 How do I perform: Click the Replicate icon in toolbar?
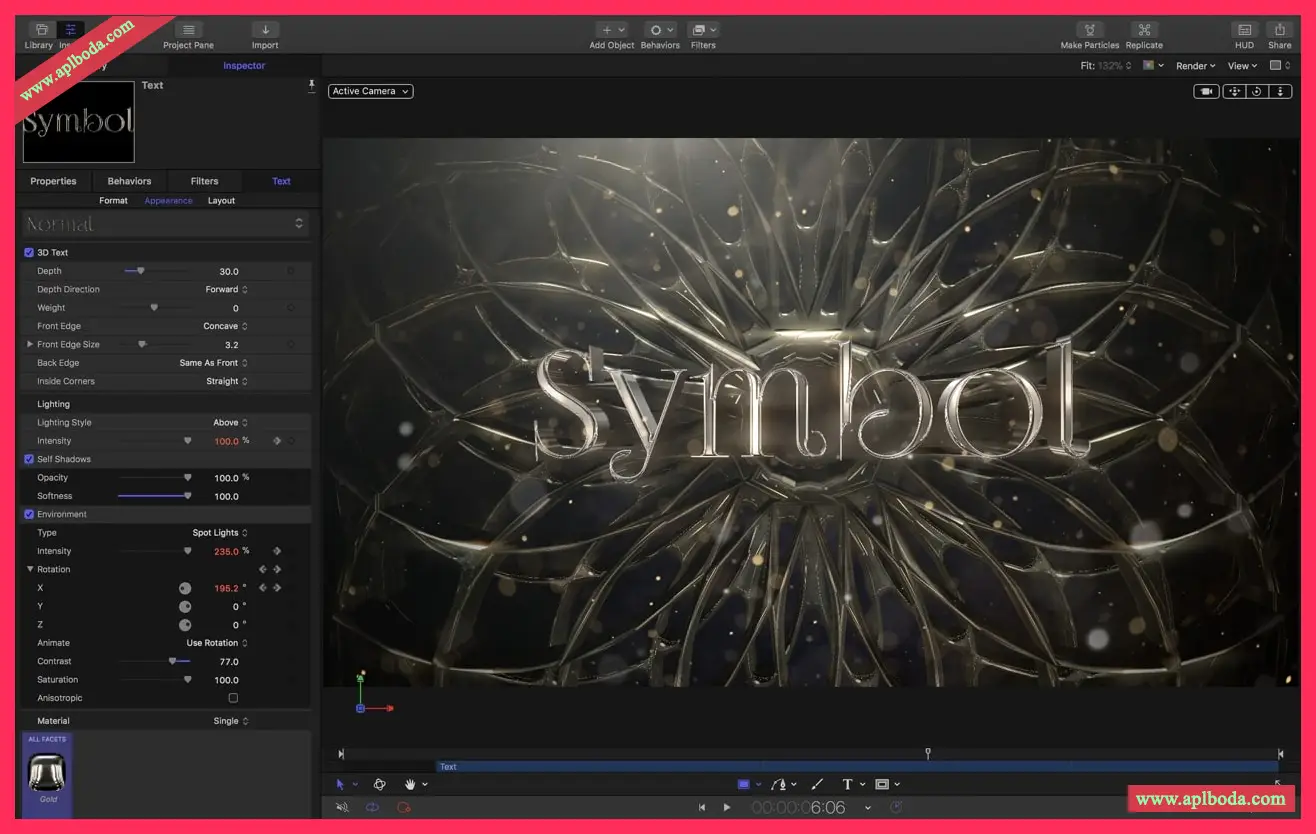coord(1144,30)
